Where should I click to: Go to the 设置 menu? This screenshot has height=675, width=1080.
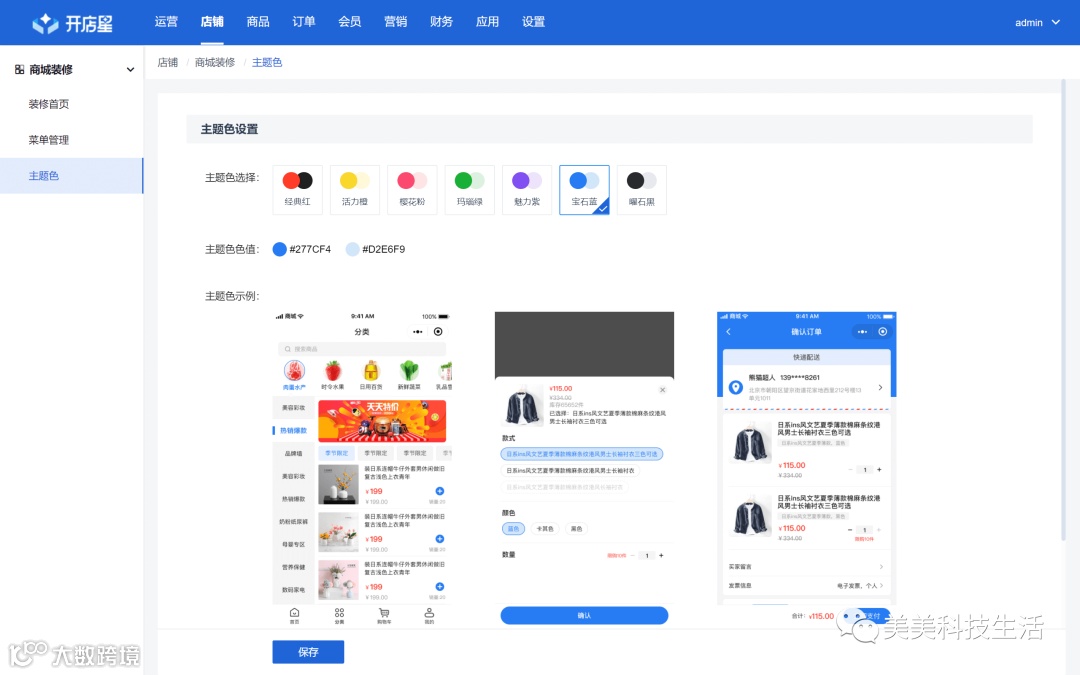pos(533,21)
